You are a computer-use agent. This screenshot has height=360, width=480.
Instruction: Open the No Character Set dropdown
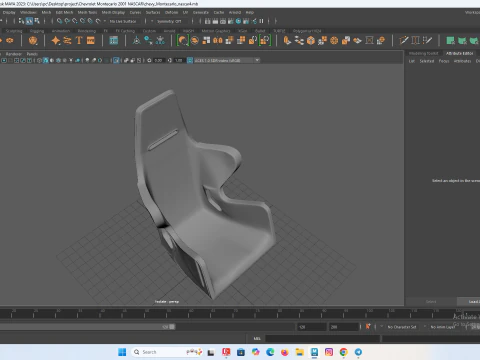point(402,327)
